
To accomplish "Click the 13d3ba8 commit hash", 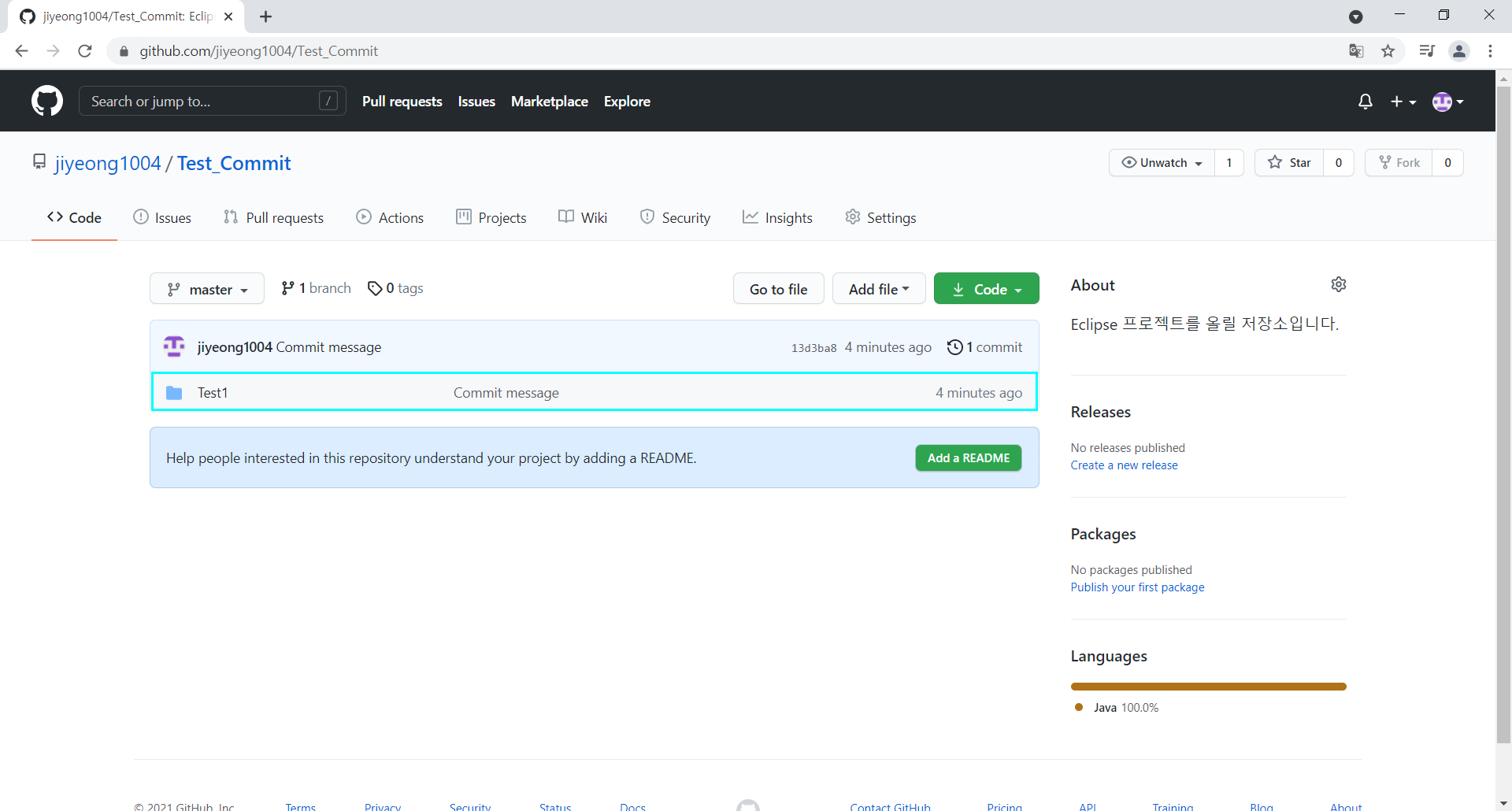I will coord(813,348).
